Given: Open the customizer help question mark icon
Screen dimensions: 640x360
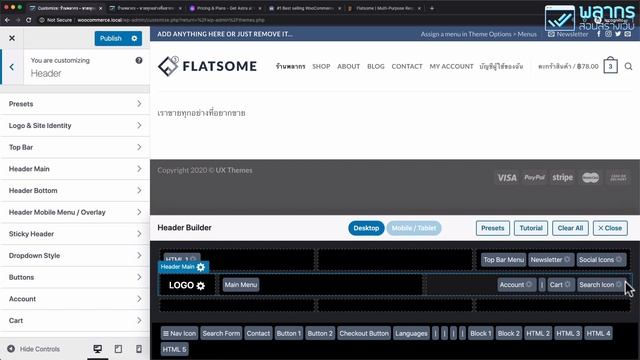Looking at the screenshot, I should pos(139,60).
